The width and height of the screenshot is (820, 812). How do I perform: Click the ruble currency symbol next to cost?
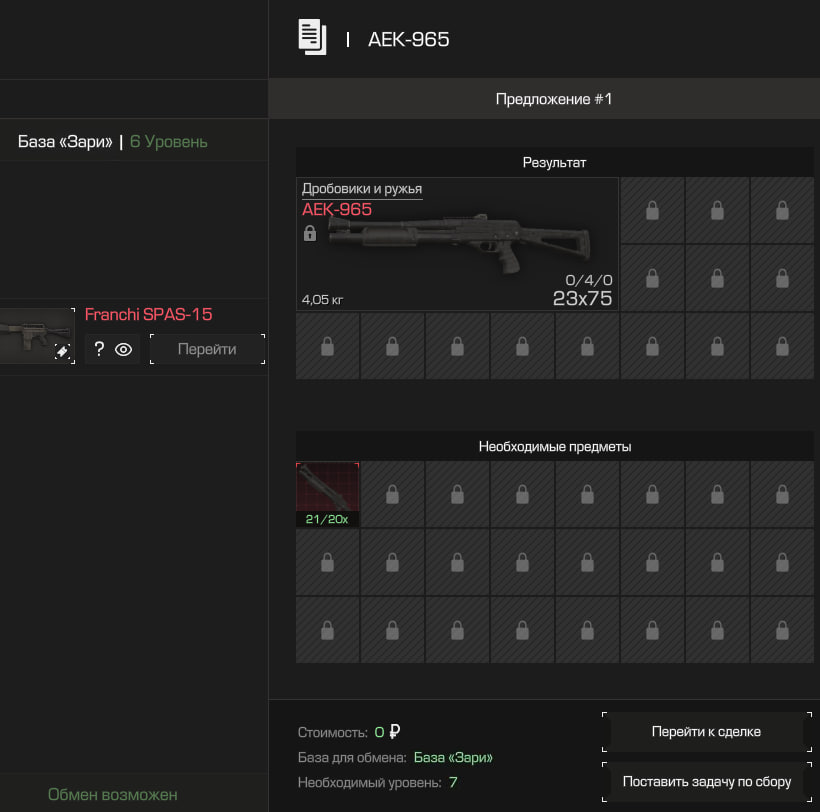(395, 732)
